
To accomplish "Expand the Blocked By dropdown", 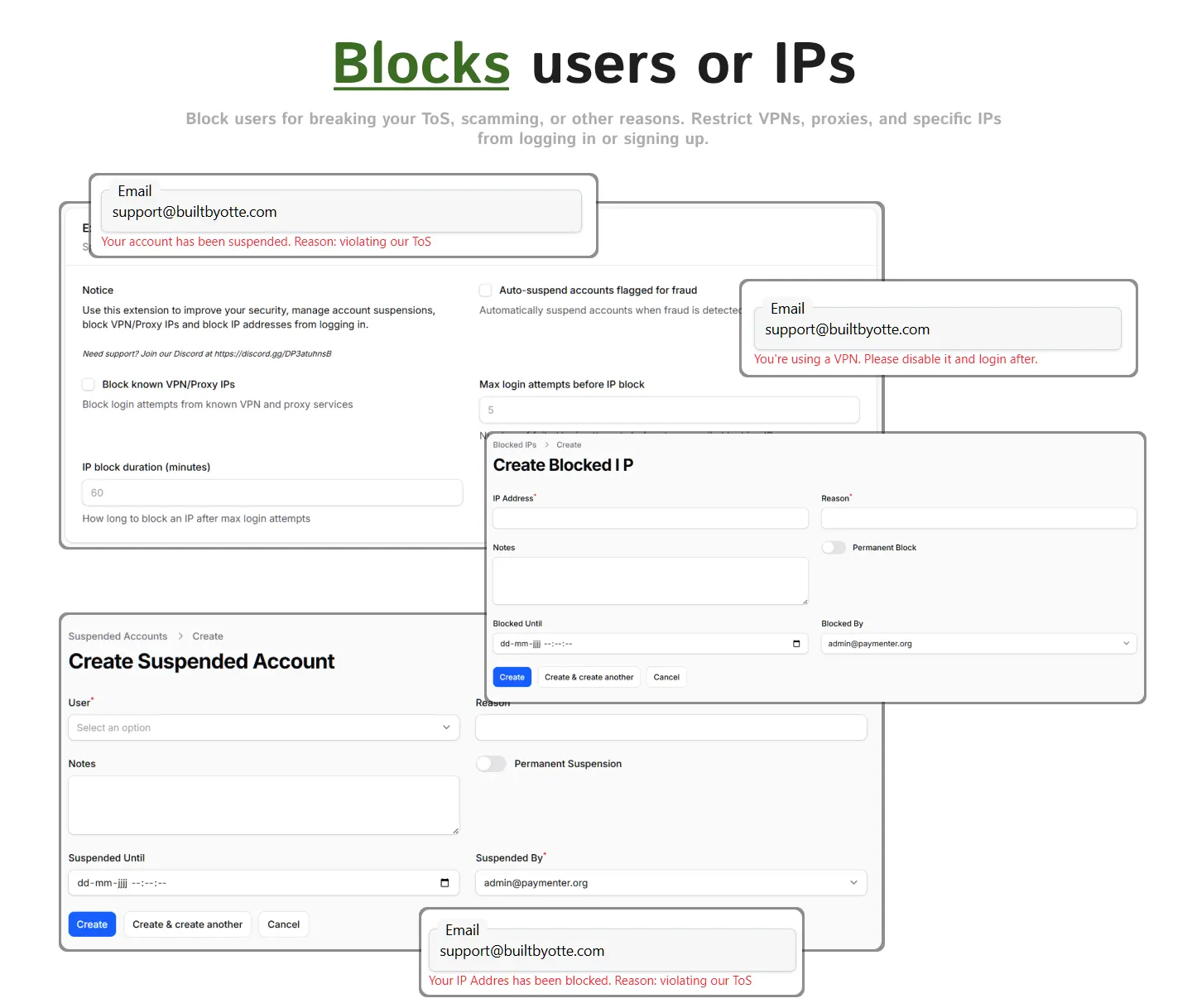I will [978, 644].
